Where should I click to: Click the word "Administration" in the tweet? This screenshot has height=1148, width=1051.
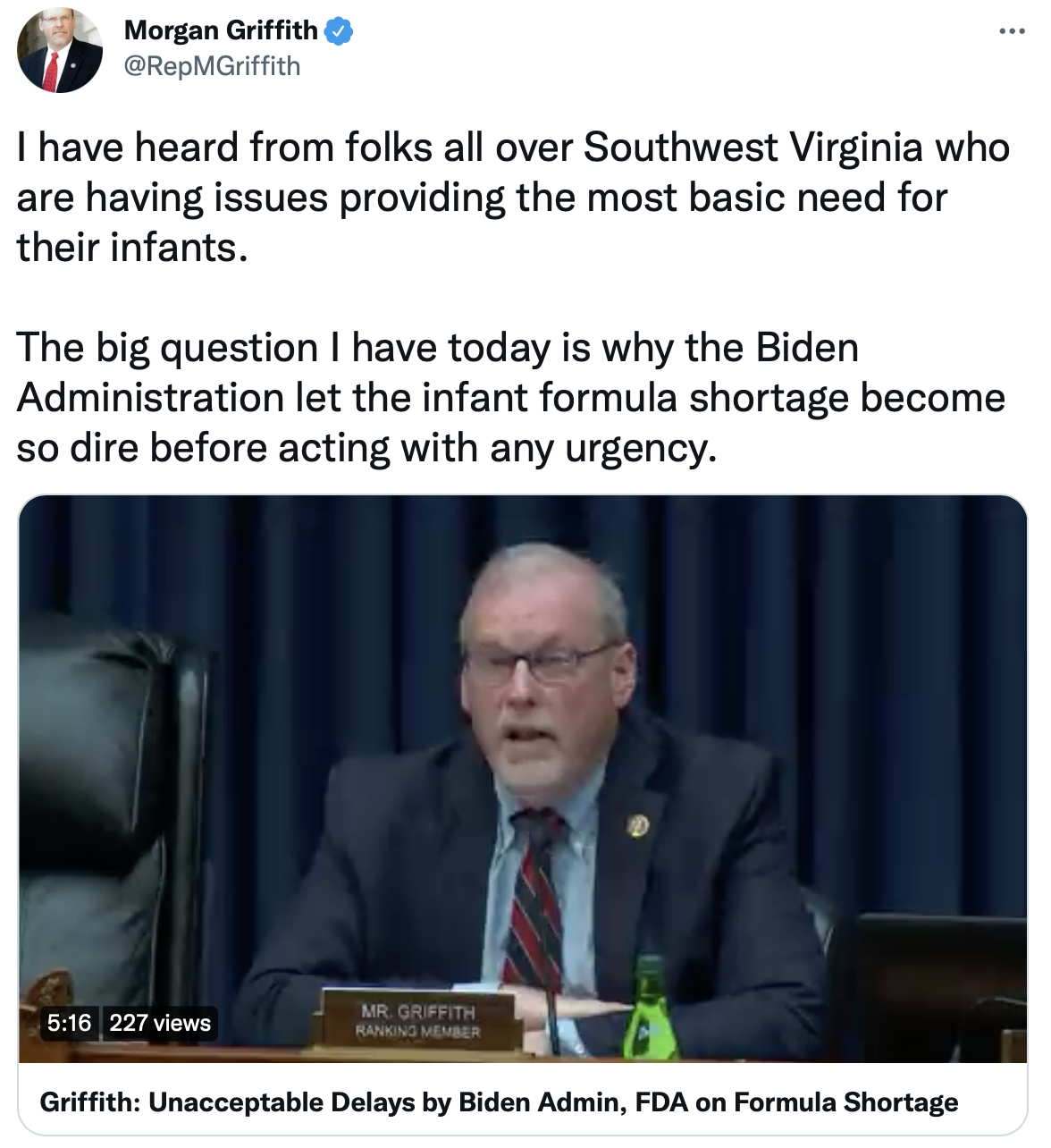tap(150, 398)
